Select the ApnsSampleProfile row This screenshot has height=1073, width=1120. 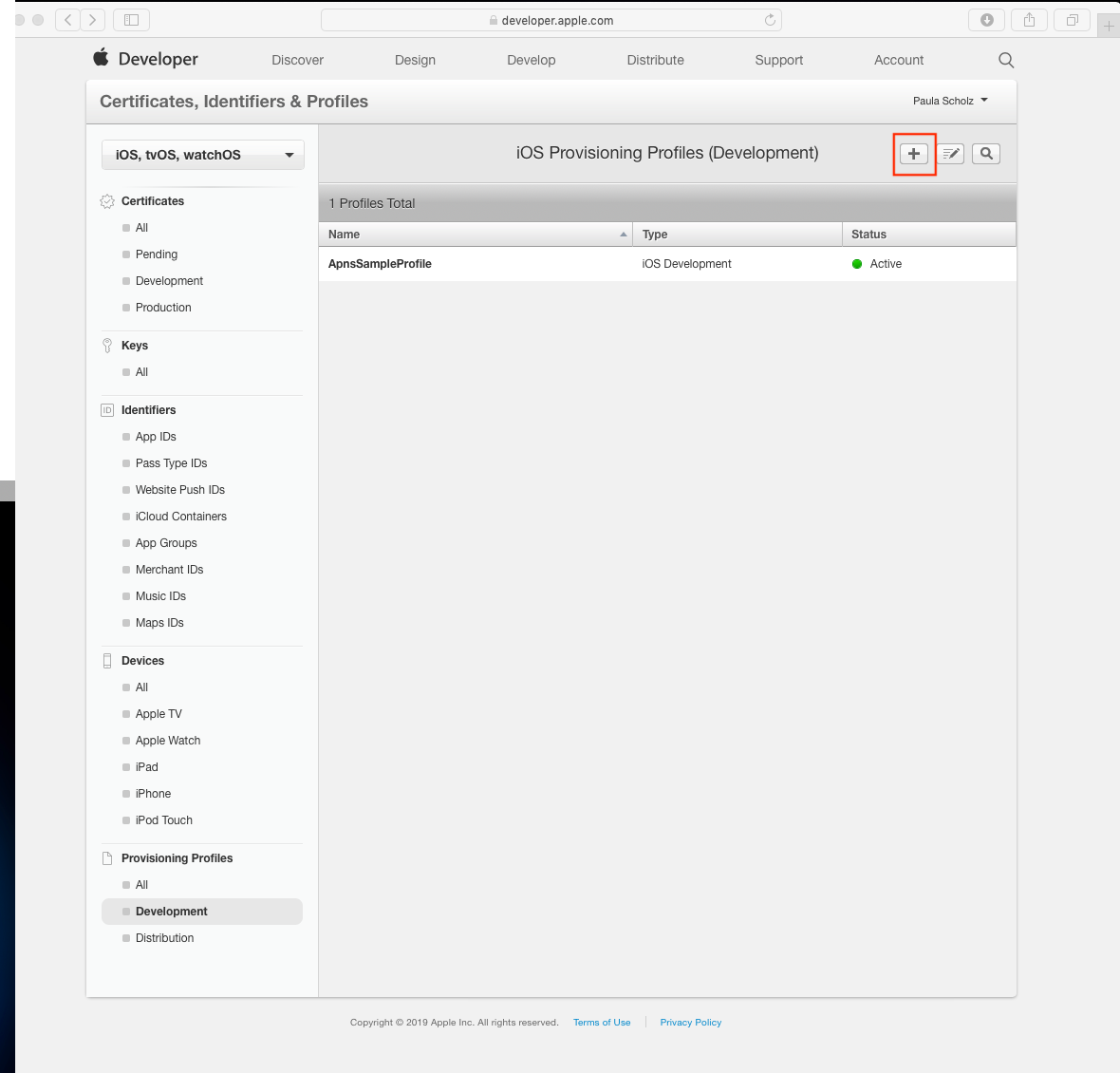click(667, 264)
